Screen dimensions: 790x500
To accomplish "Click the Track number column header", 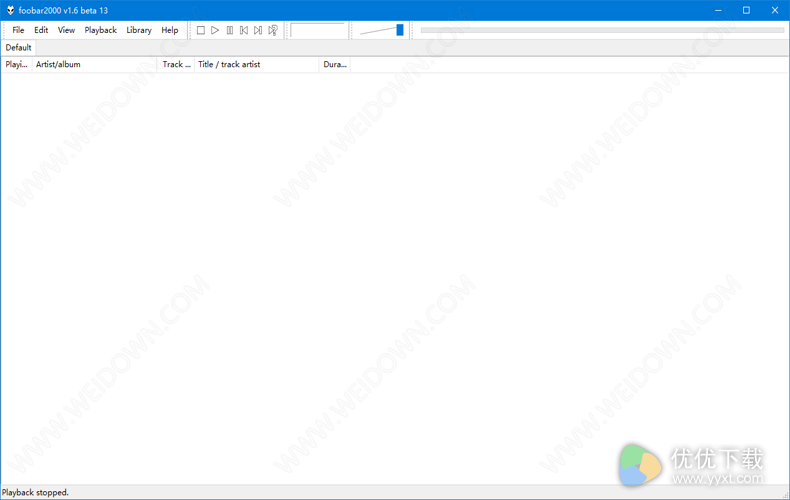I will coord(176,65).
